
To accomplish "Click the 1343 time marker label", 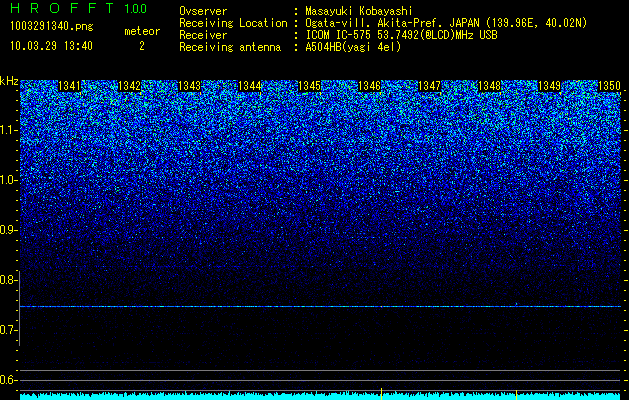I will 189,86.
